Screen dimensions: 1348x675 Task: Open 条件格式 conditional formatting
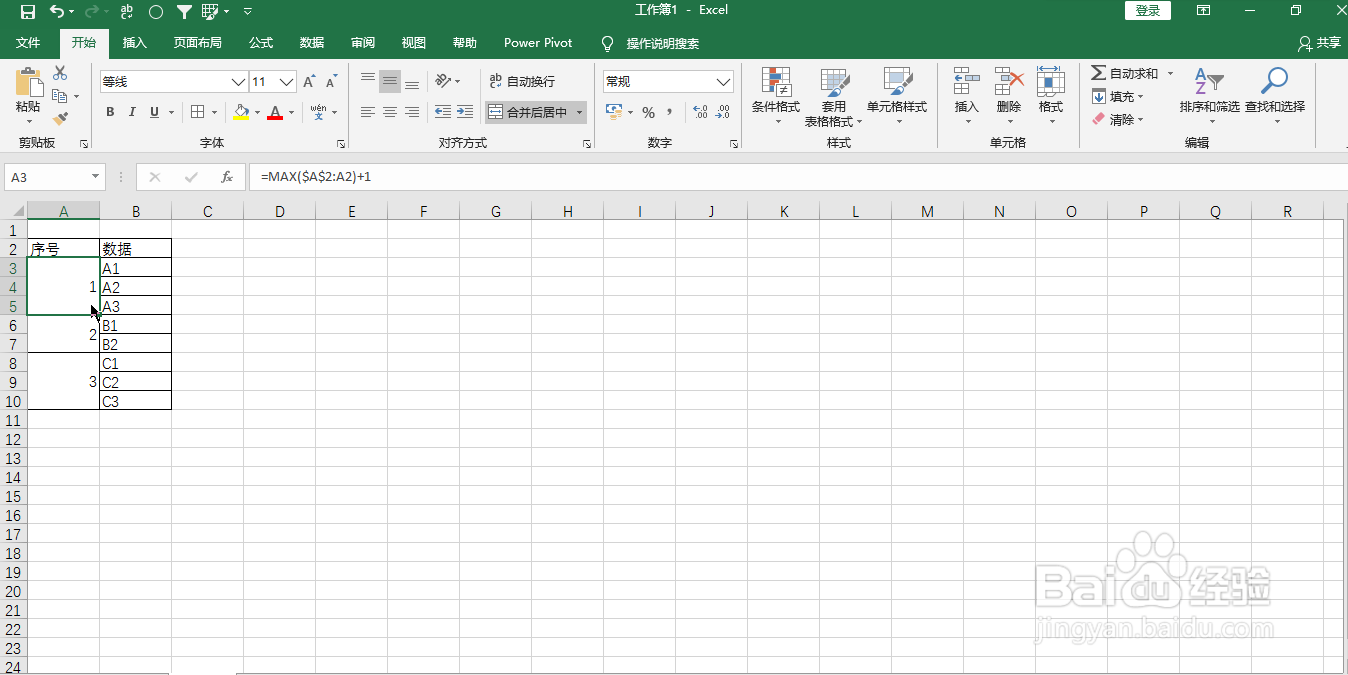[776, 96]
